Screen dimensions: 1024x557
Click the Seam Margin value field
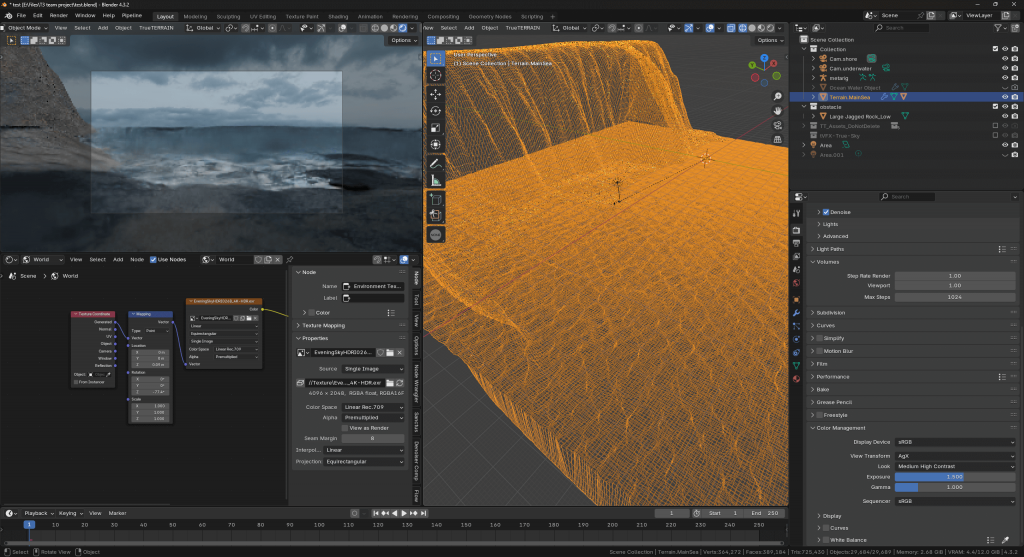click(372, 438)
